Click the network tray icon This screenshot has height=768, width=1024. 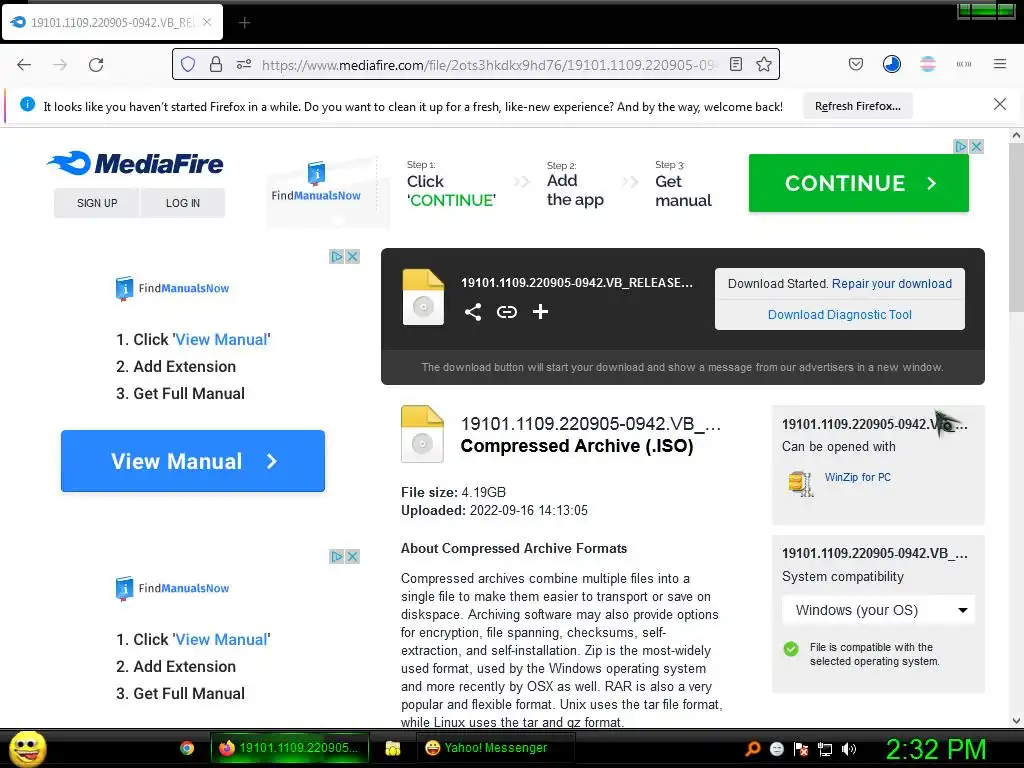(x=825, y=749)
